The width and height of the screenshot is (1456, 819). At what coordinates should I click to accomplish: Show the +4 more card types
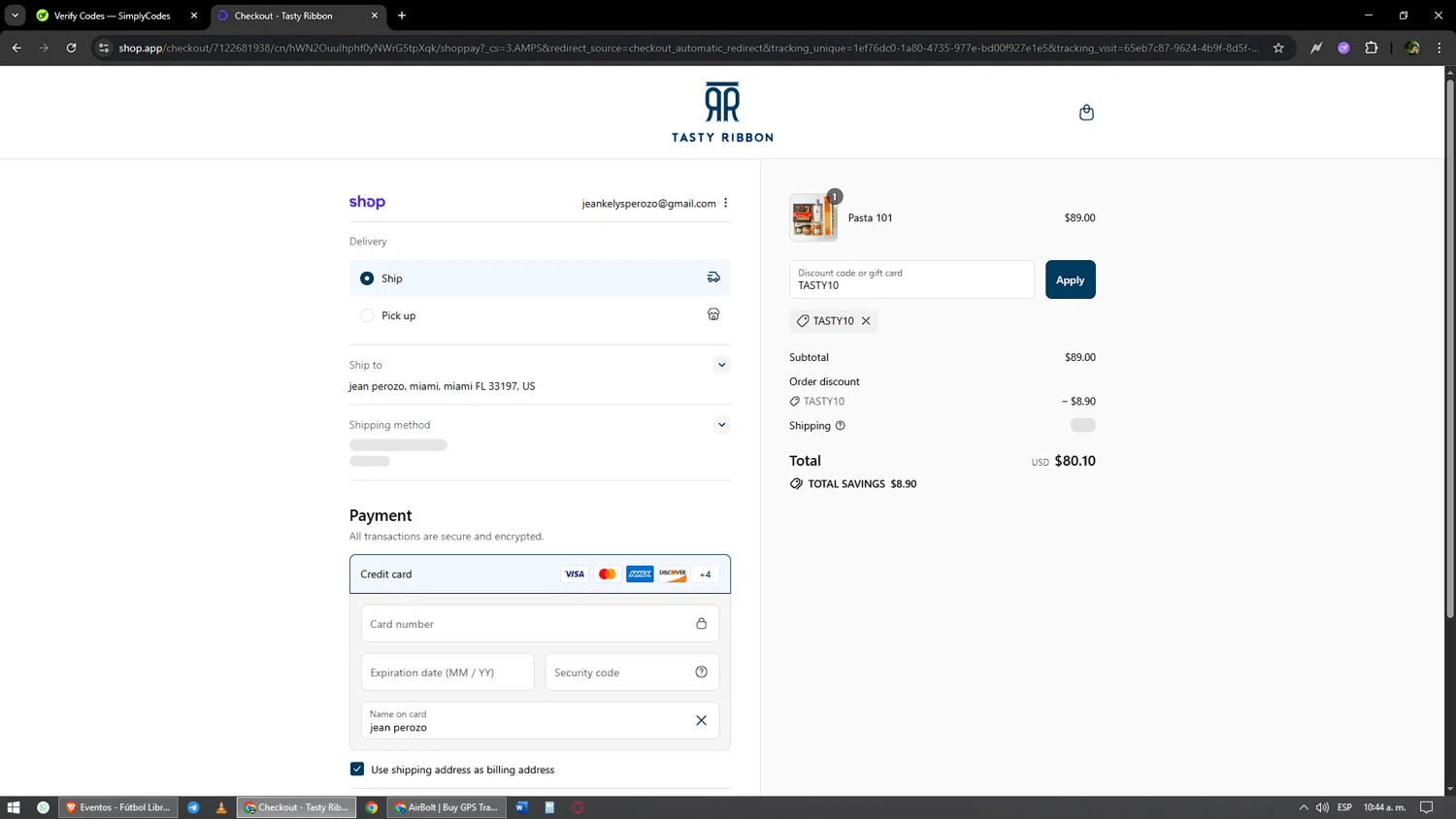coord(706,573)
